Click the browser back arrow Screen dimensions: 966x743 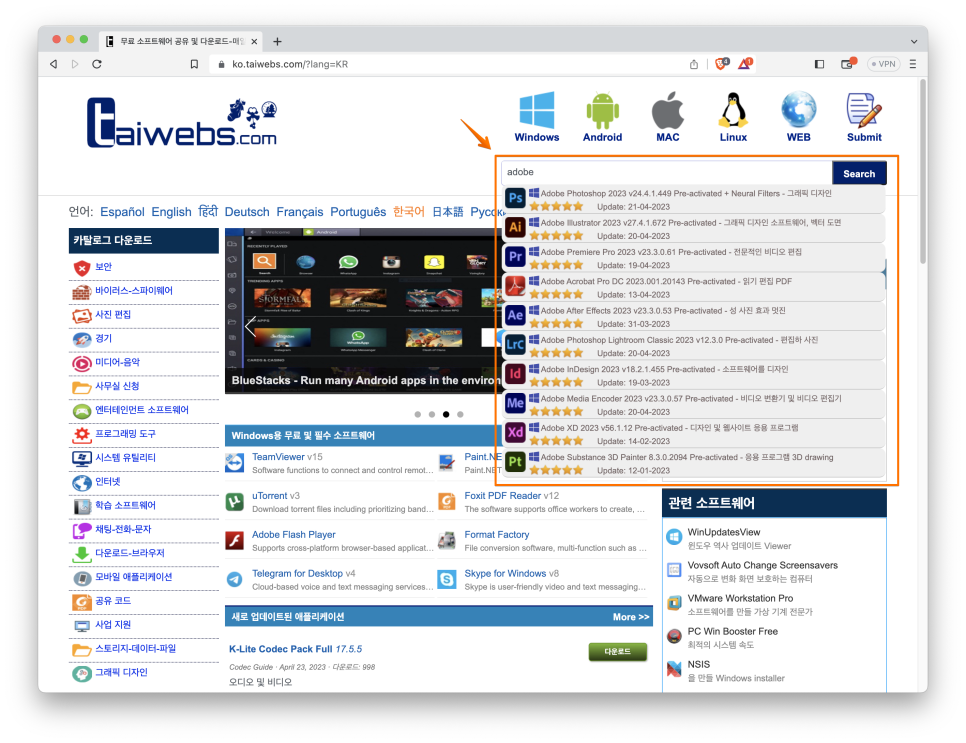54,64
